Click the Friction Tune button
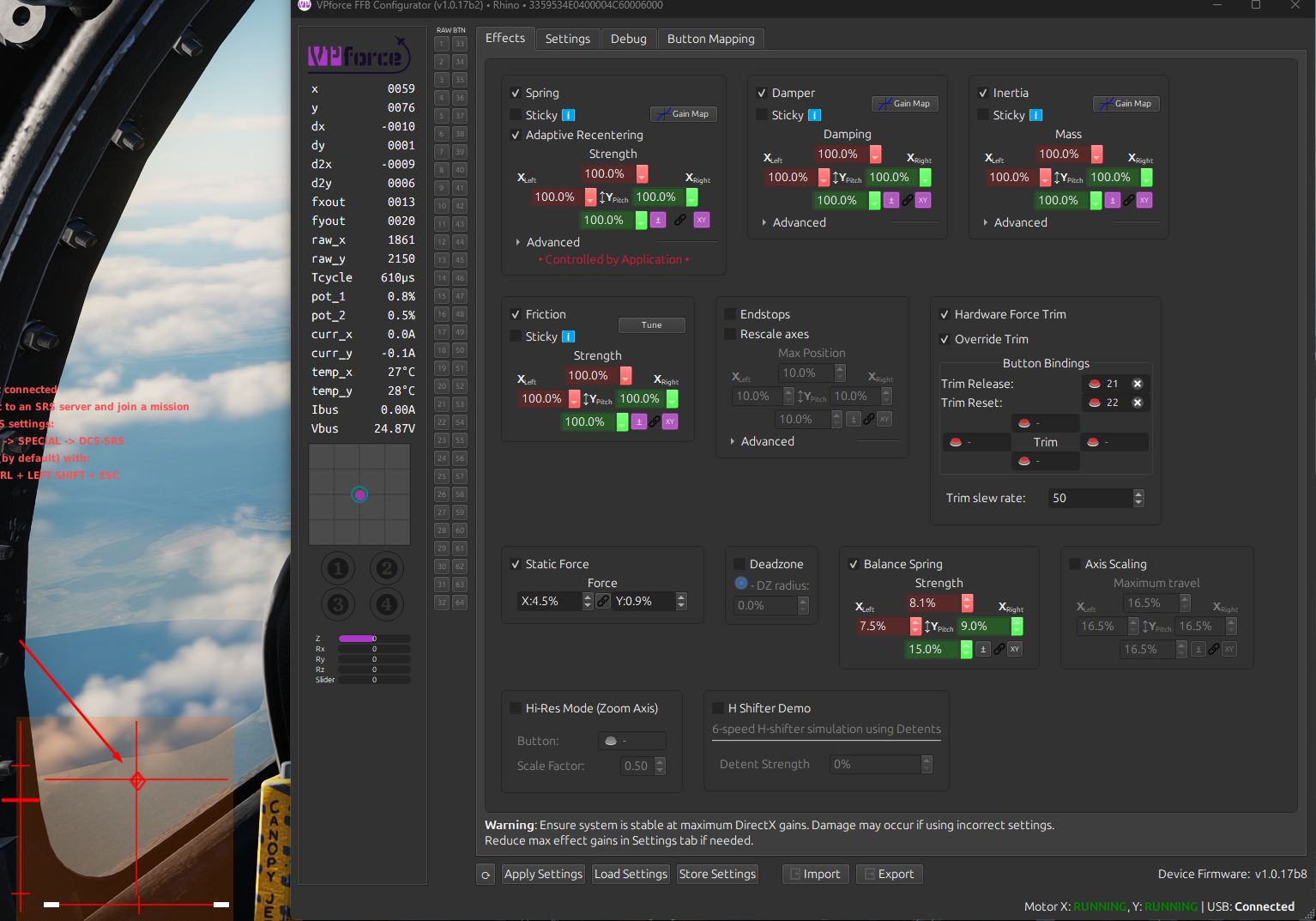 tap(652, 325)
